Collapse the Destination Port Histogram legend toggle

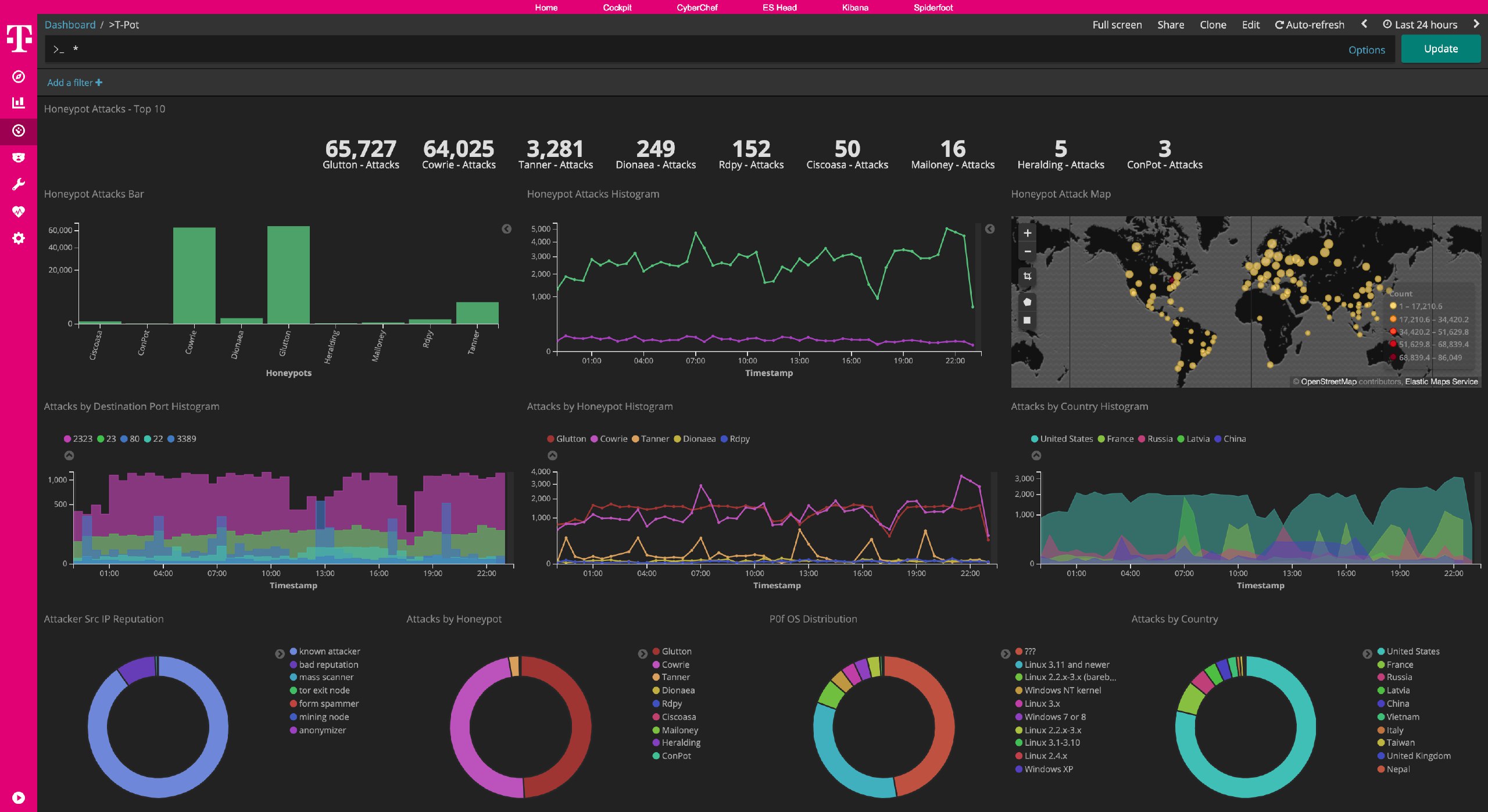click(69, 456)
